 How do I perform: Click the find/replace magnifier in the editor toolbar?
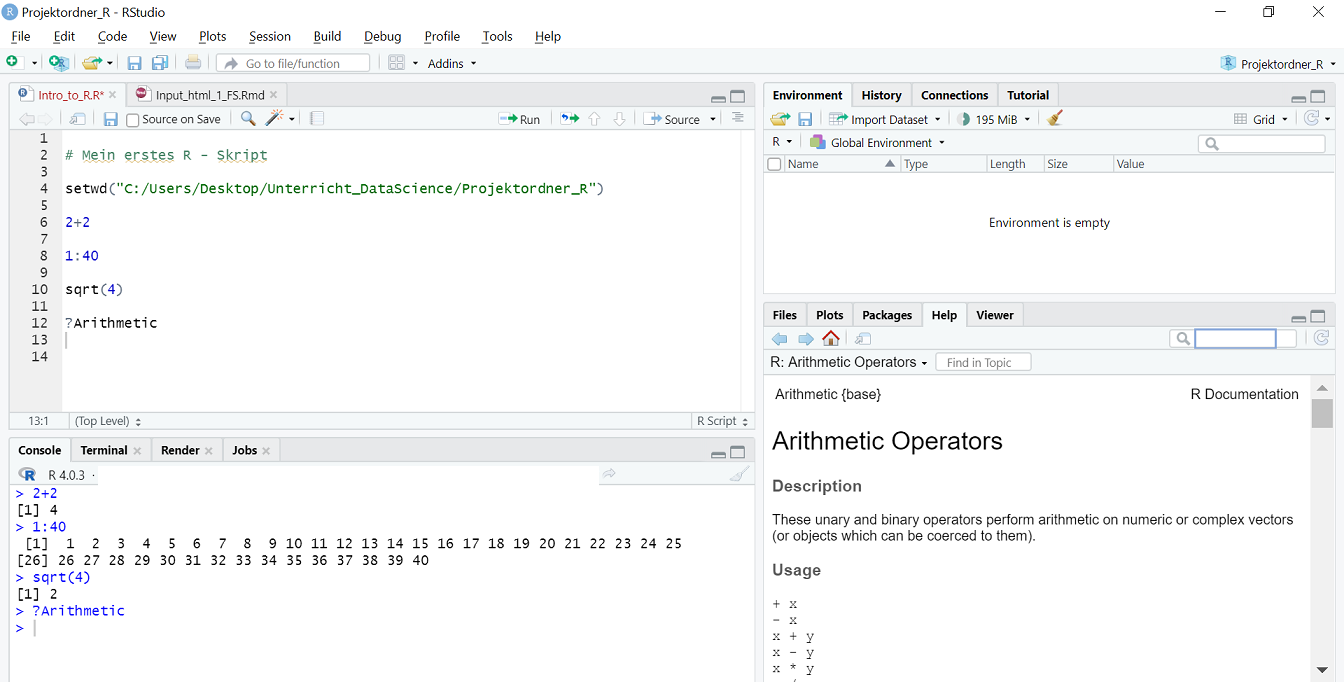tap(248, 119)
